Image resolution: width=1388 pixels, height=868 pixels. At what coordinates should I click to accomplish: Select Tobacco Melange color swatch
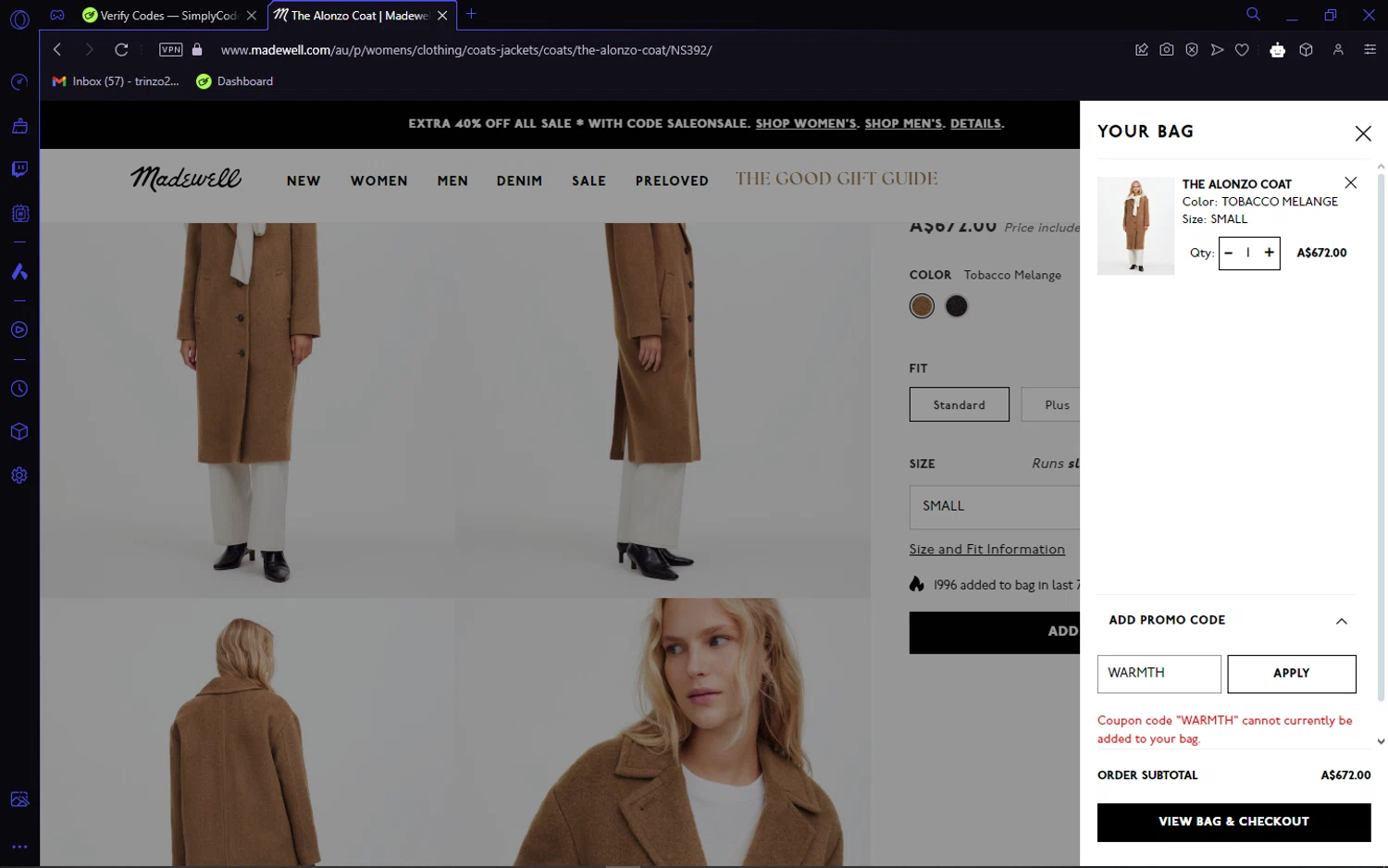922,306
